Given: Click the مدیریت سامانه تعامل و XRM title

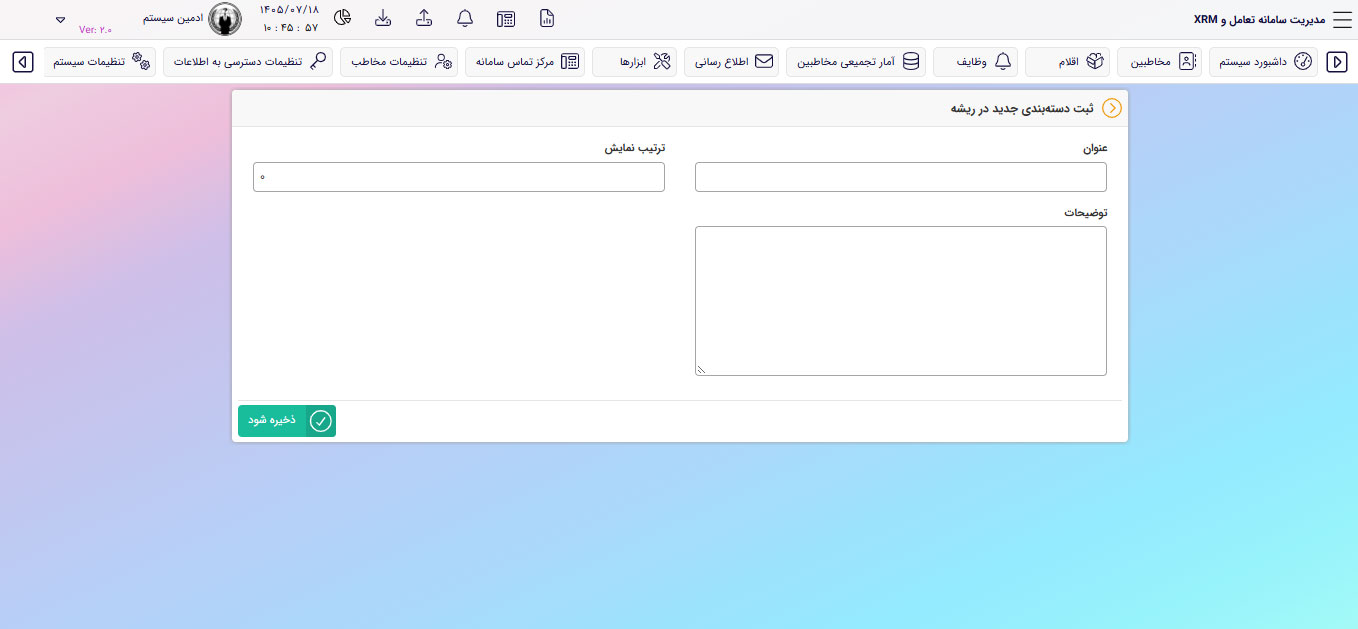Looking at the screenshot, I should [1259, 19].
